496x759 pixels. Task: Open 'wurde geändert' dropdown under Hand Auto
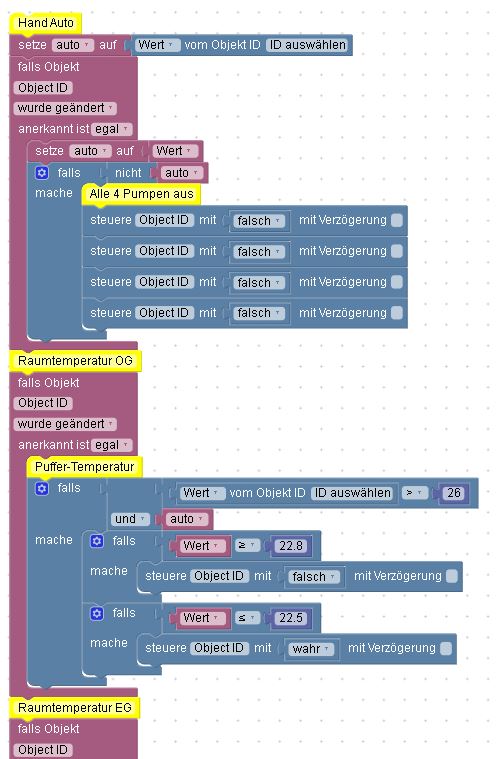[65, 108]
